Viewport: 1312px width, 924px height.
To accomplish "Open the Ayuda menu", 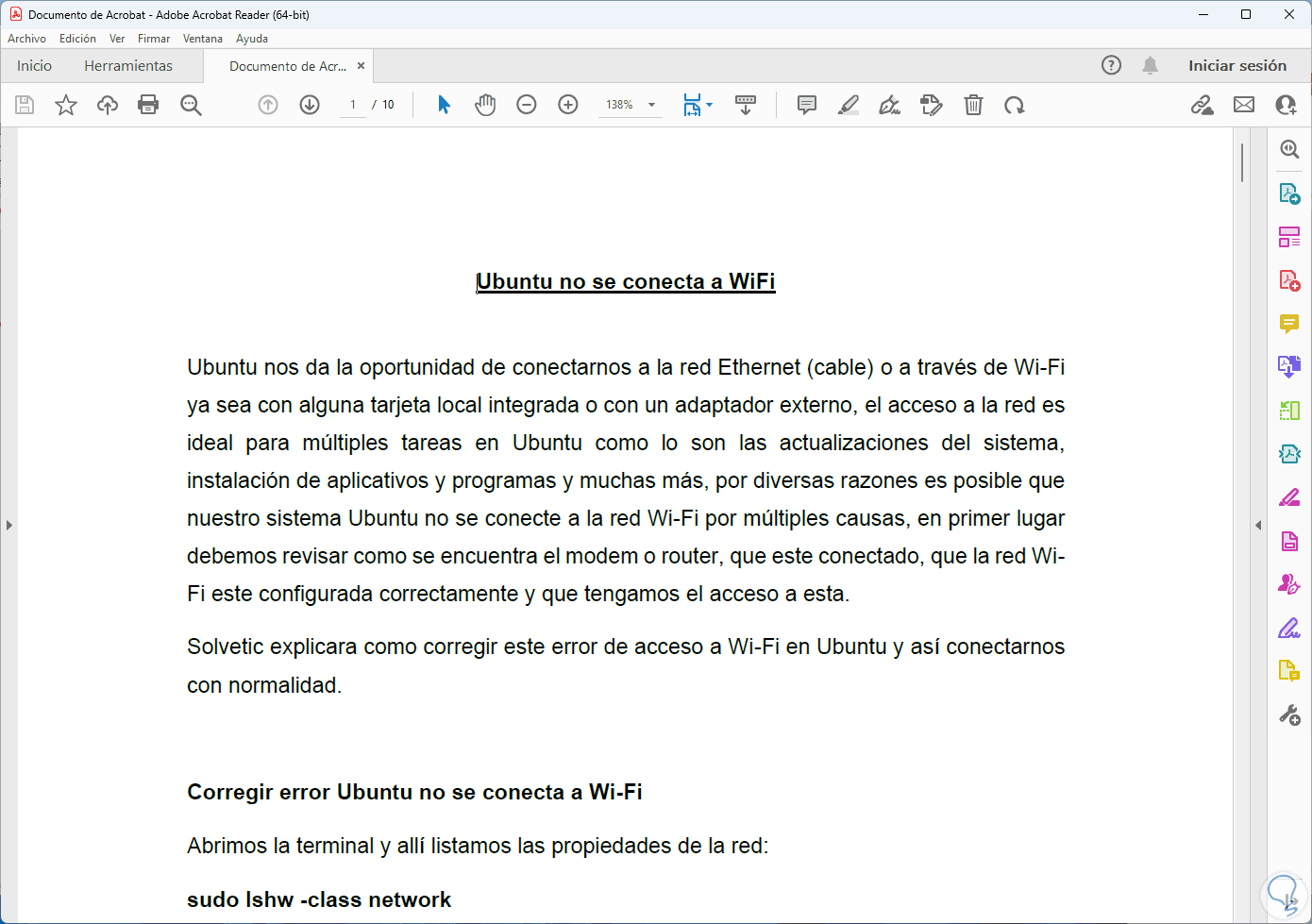I will click(252, 39).
